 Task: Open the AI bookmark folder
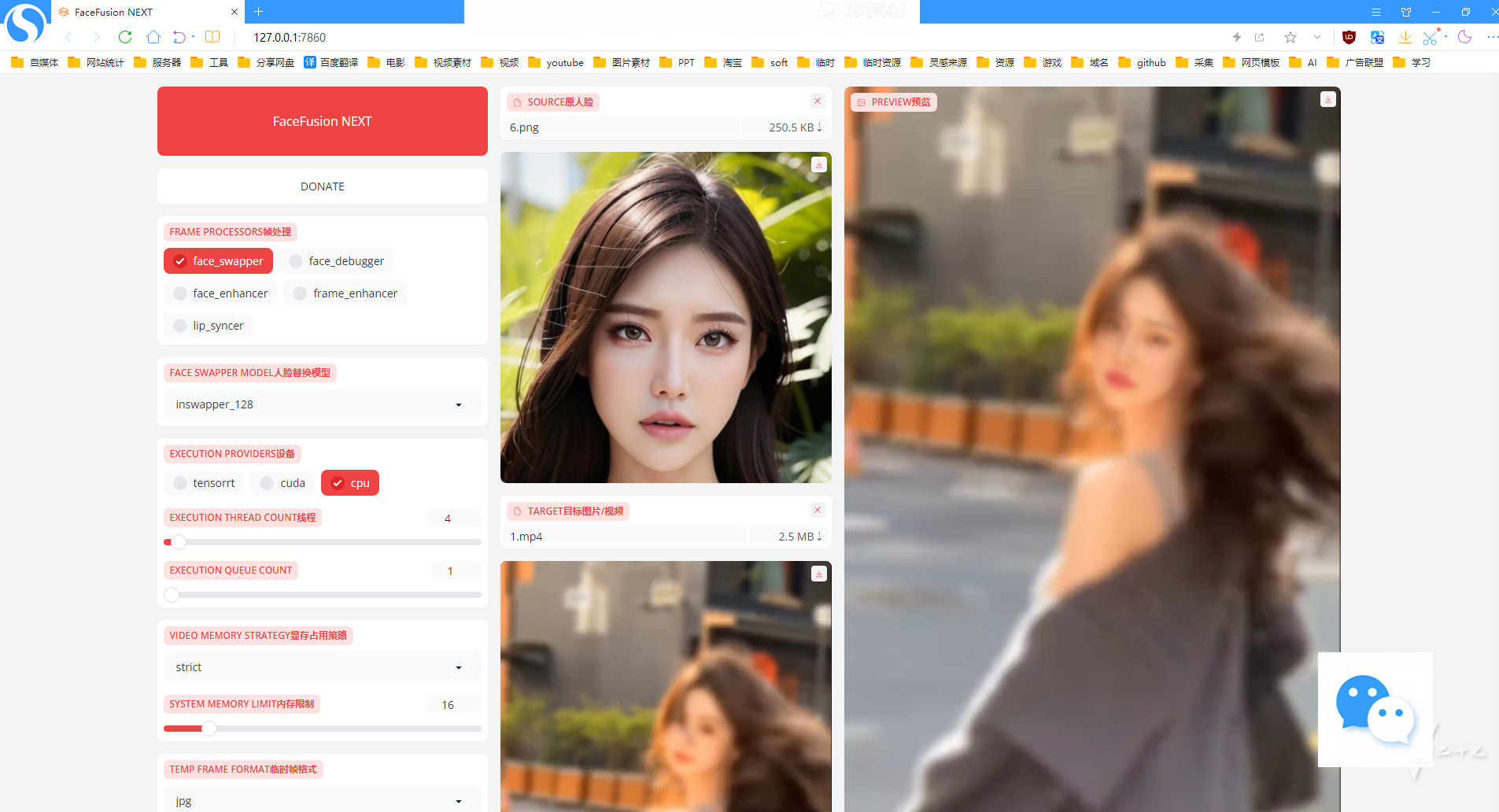[x=1303, y=62]
